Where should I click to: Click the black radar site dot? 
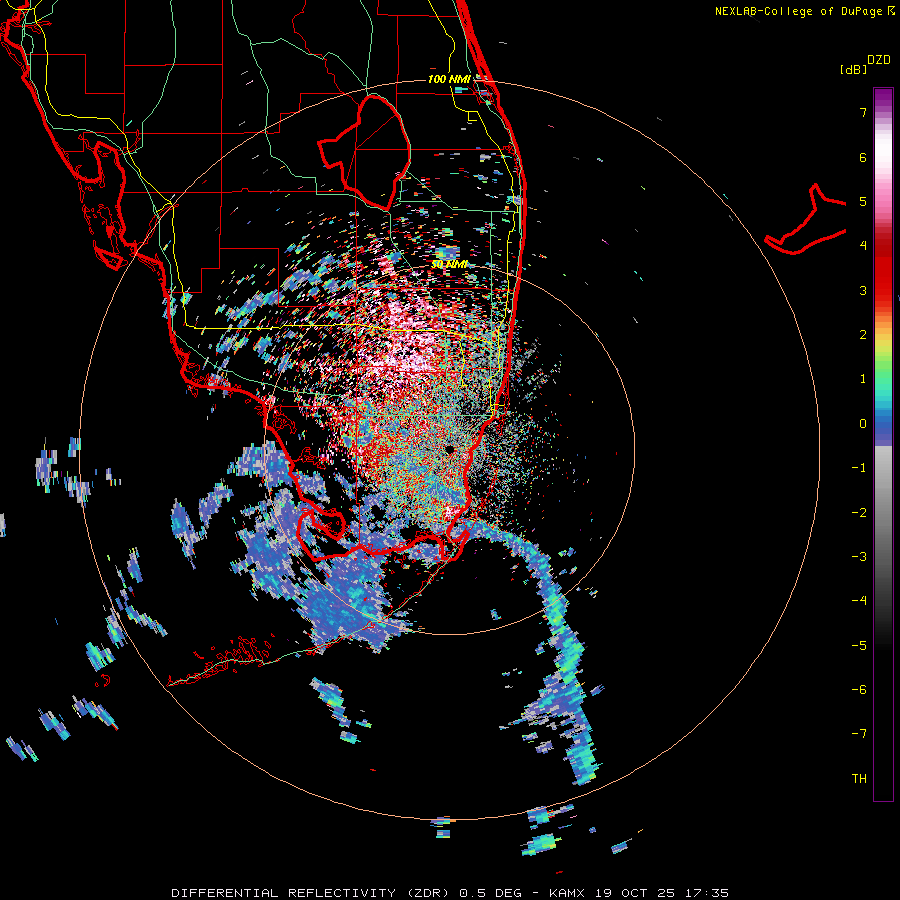(451, 449)
